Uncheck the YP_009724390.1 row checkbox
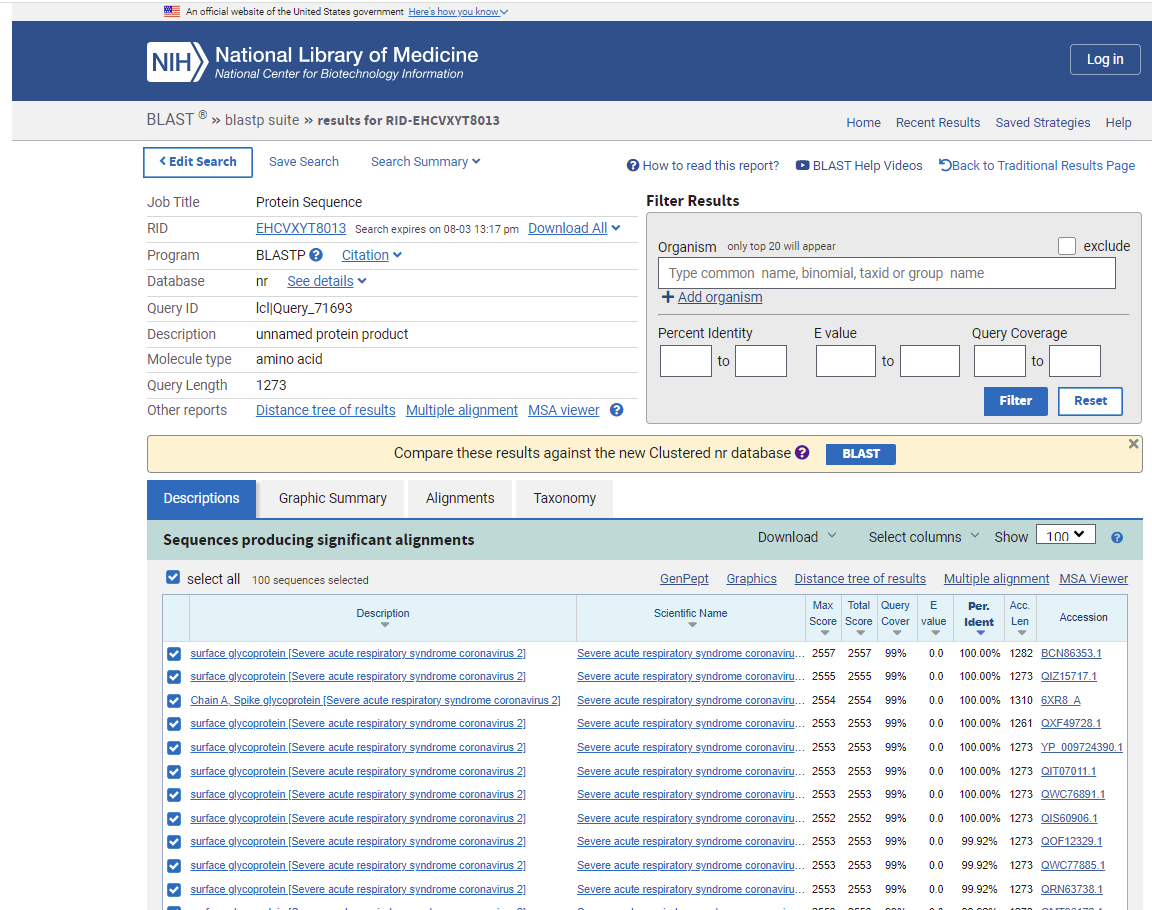 [173, 748]
